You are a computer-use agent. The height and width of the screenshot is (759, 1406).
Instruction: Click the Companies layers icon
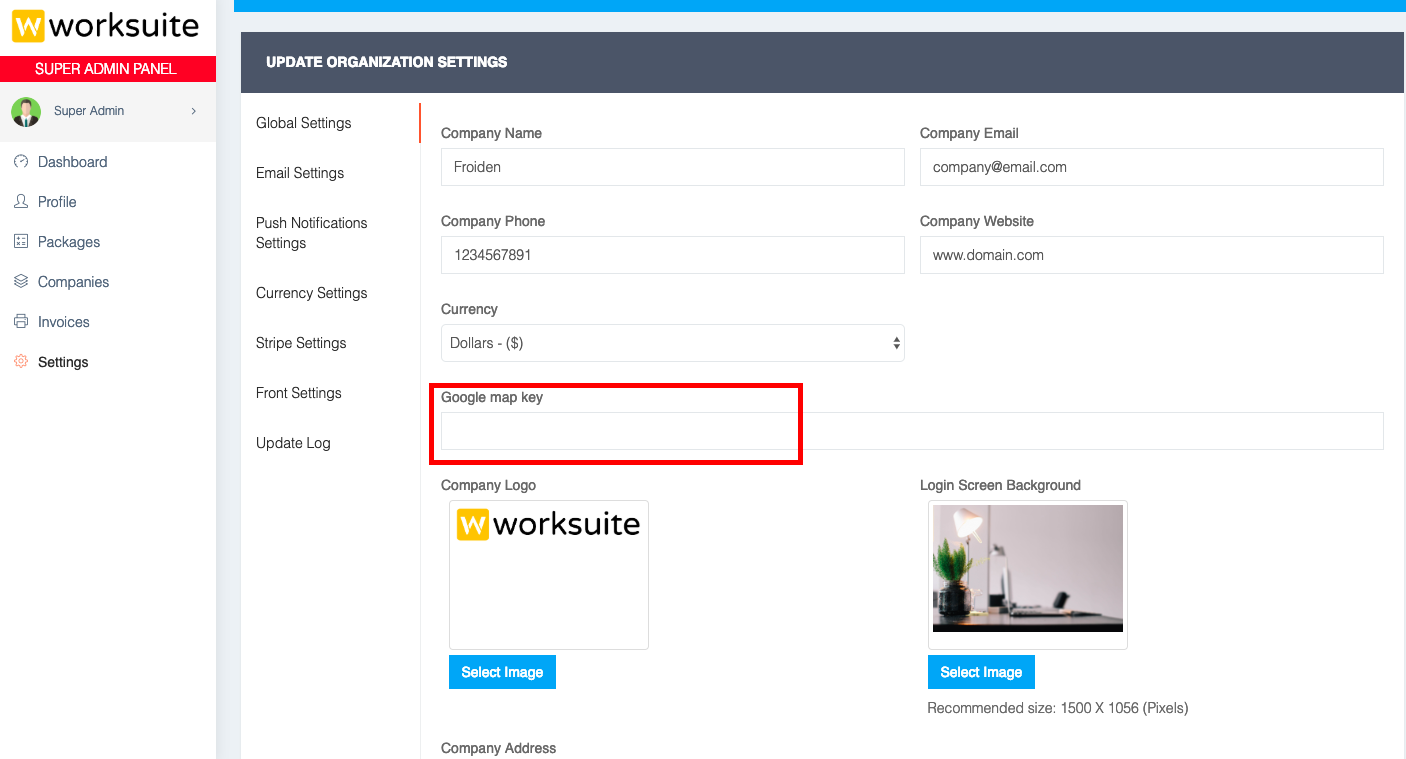point(21,282)
